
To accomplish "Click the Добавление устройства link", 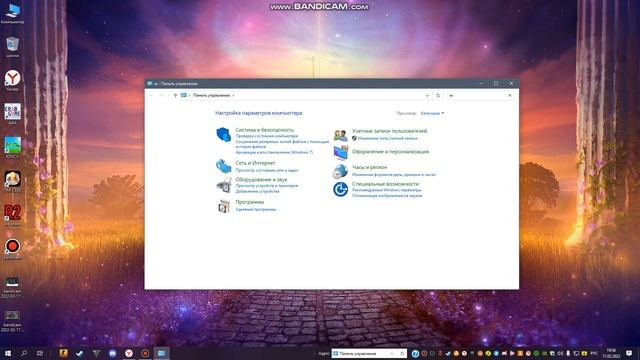I will (x=258, y=191).
